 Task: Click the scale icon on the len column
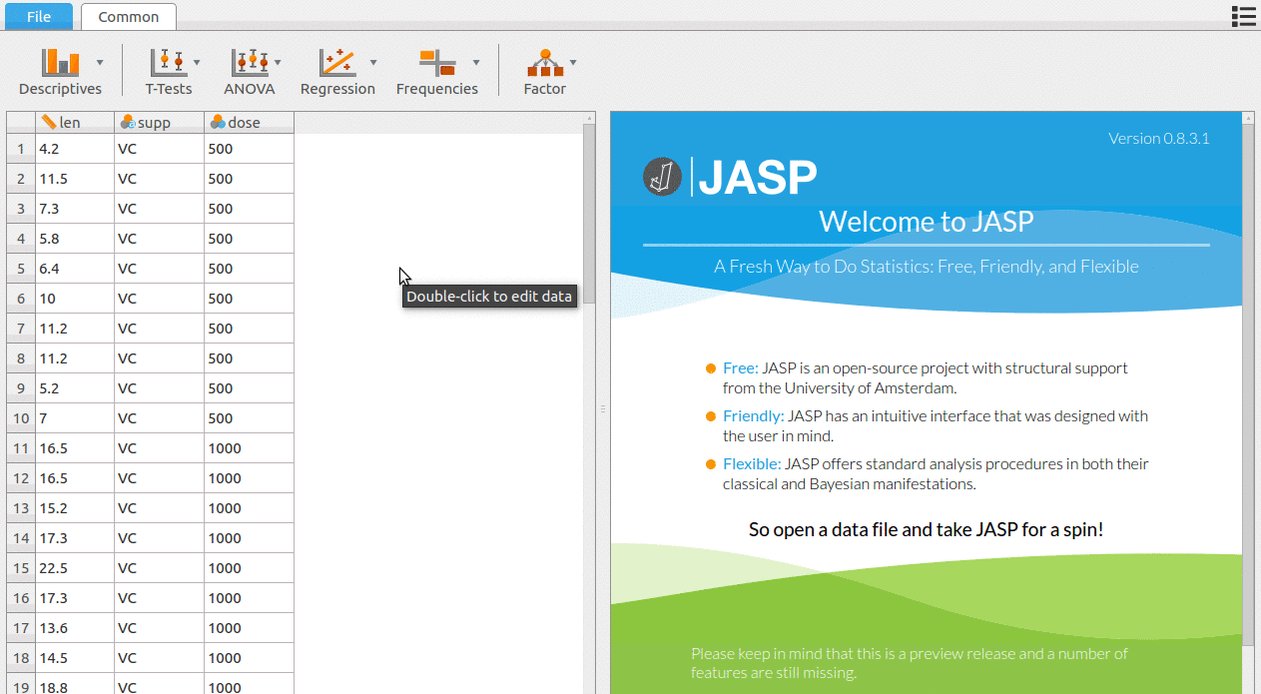(46, 121)
